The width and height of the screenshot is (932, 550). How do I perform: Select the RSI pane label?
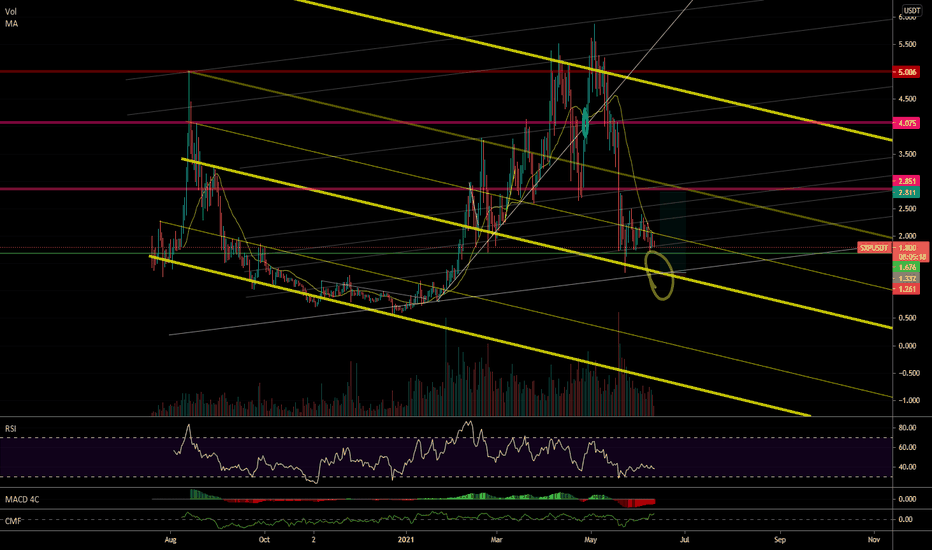tap(11, 429)
